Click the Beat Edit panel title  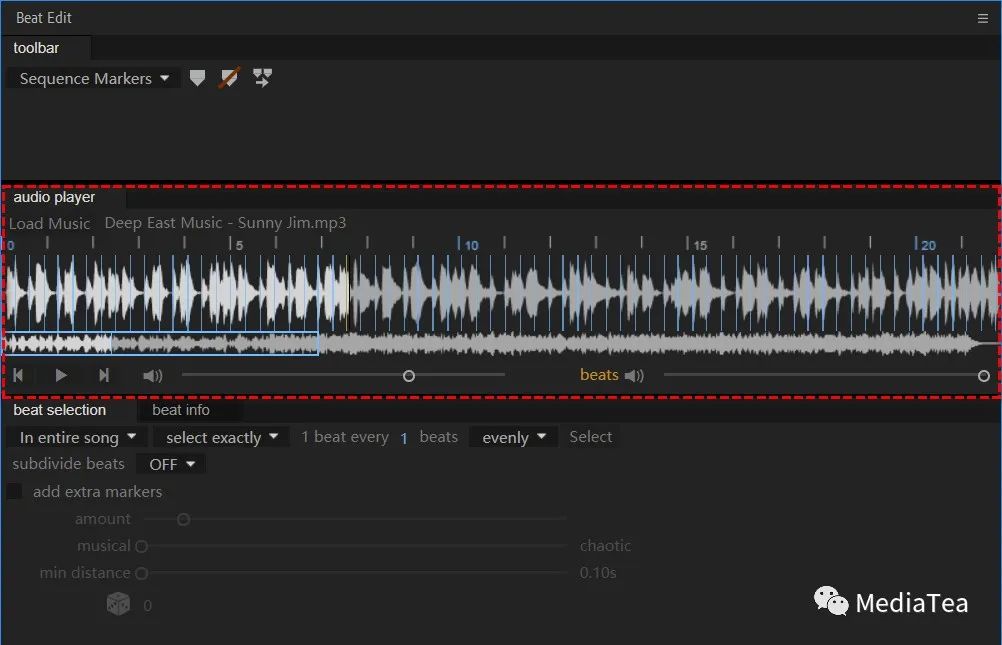(x=43, y=18)
